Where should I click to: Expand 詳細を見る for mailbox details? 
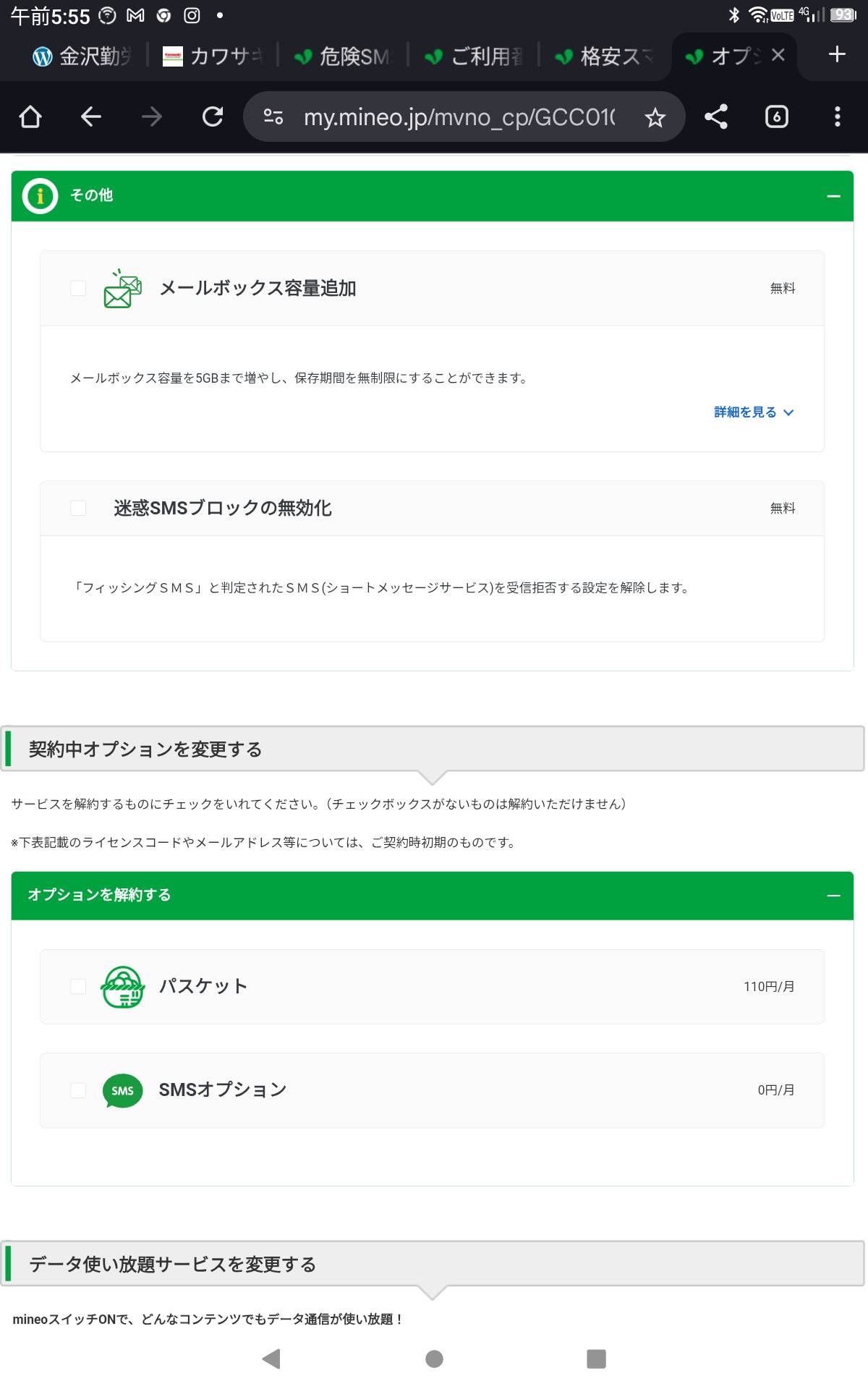[753, 412]
